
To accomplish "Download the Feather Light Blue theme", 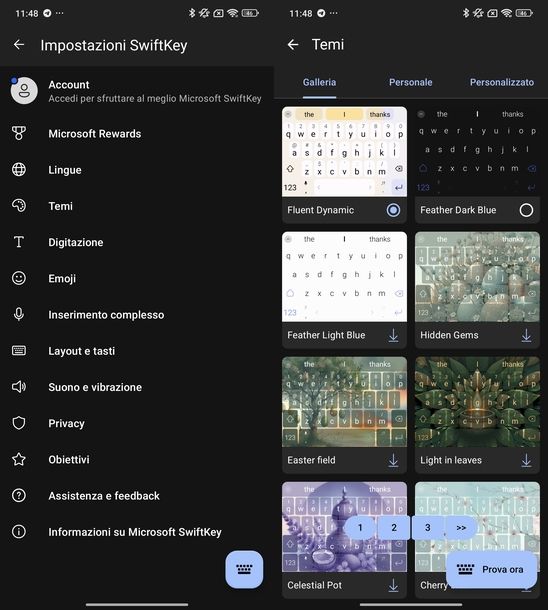I will [x=394, y=335].
